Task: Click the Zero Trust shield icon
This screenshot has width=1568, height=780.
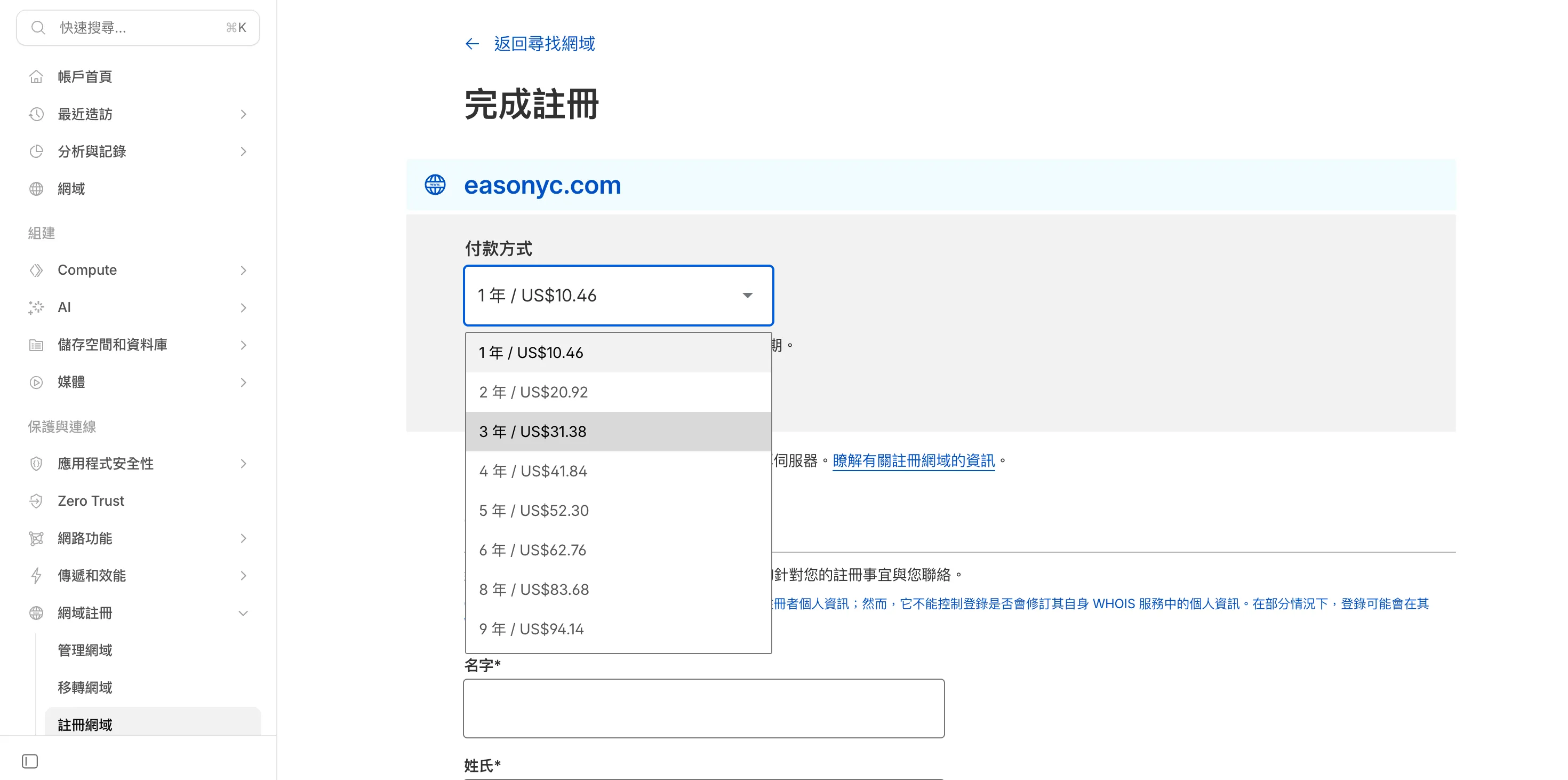Action: 36,501
